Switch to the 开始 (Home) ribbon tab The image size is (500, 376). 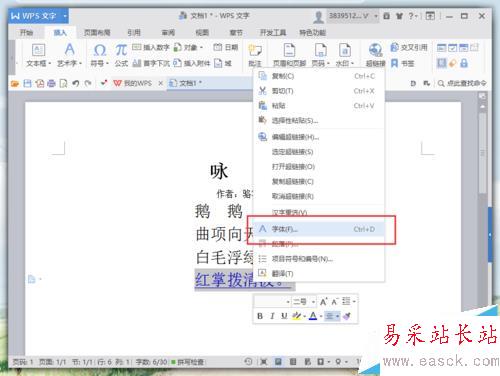pos(26,33)
